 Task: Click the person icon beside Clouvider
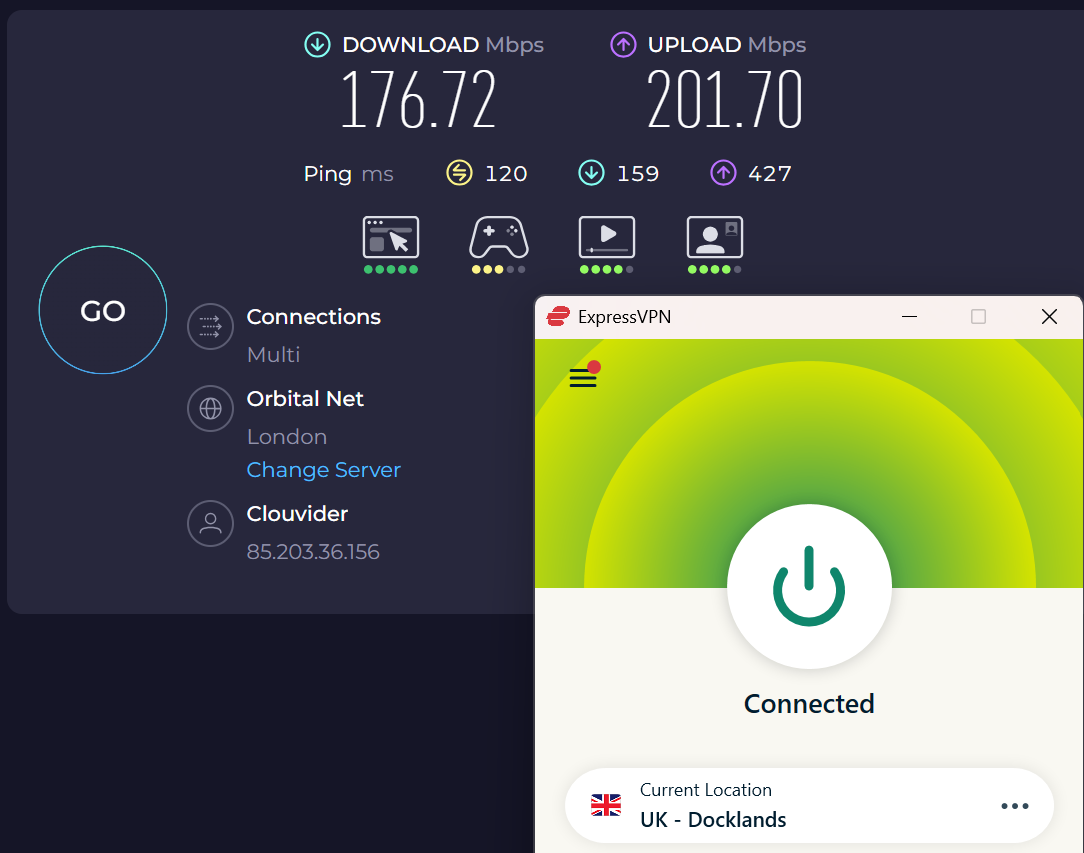point(210,523)
